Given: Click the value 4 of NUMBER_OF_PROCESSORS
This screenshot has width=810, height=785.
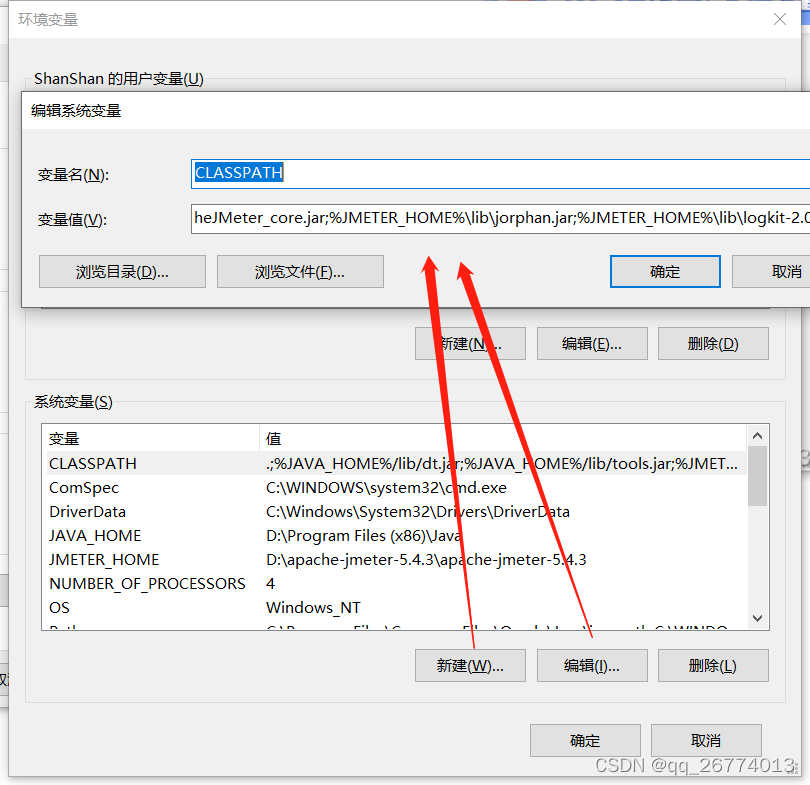Looking at the screenshot, I should click(x=270, y=584).
